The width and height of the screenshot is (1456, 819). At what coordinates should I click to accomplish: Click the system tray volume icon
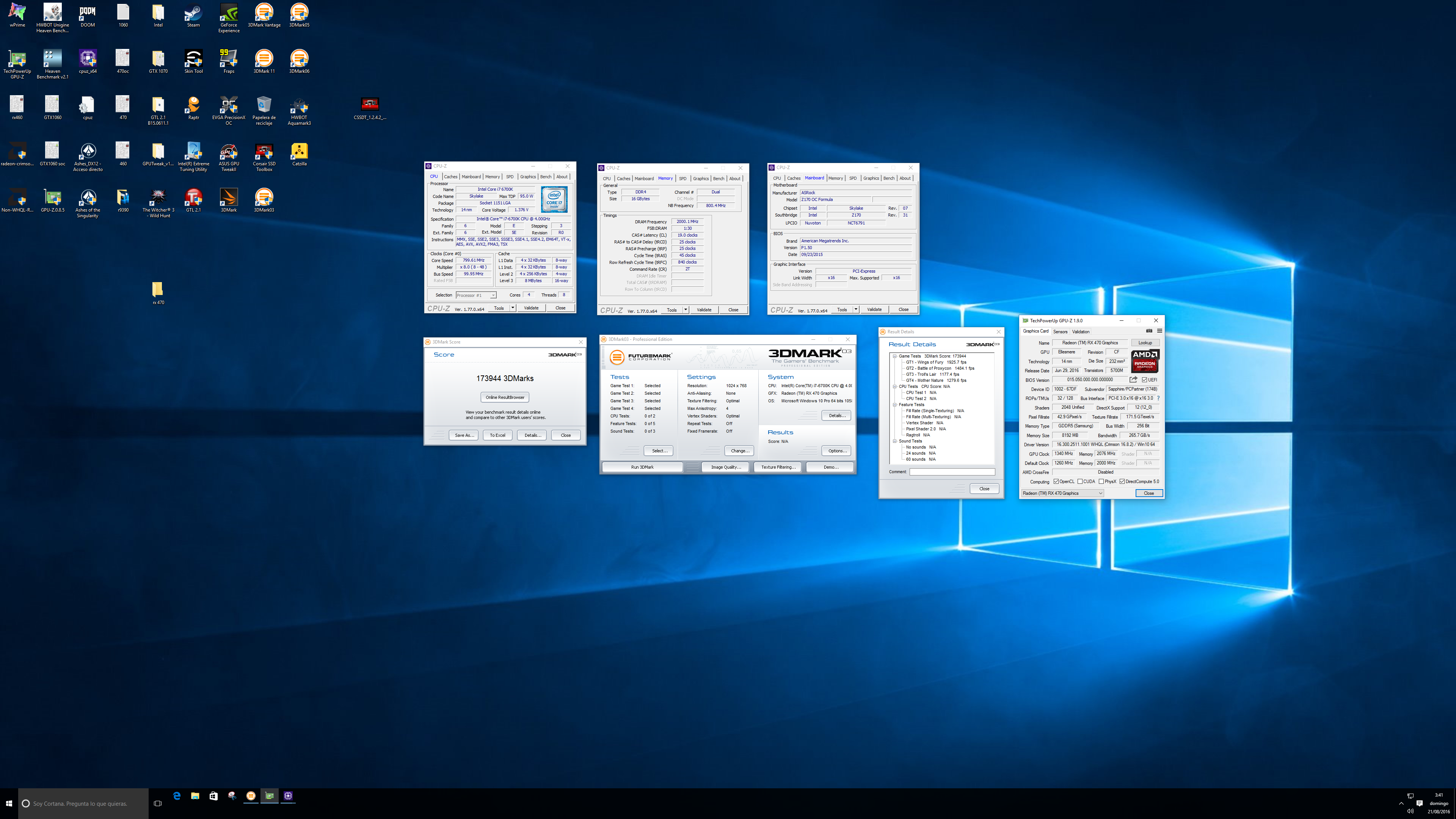click(1410, 811)
